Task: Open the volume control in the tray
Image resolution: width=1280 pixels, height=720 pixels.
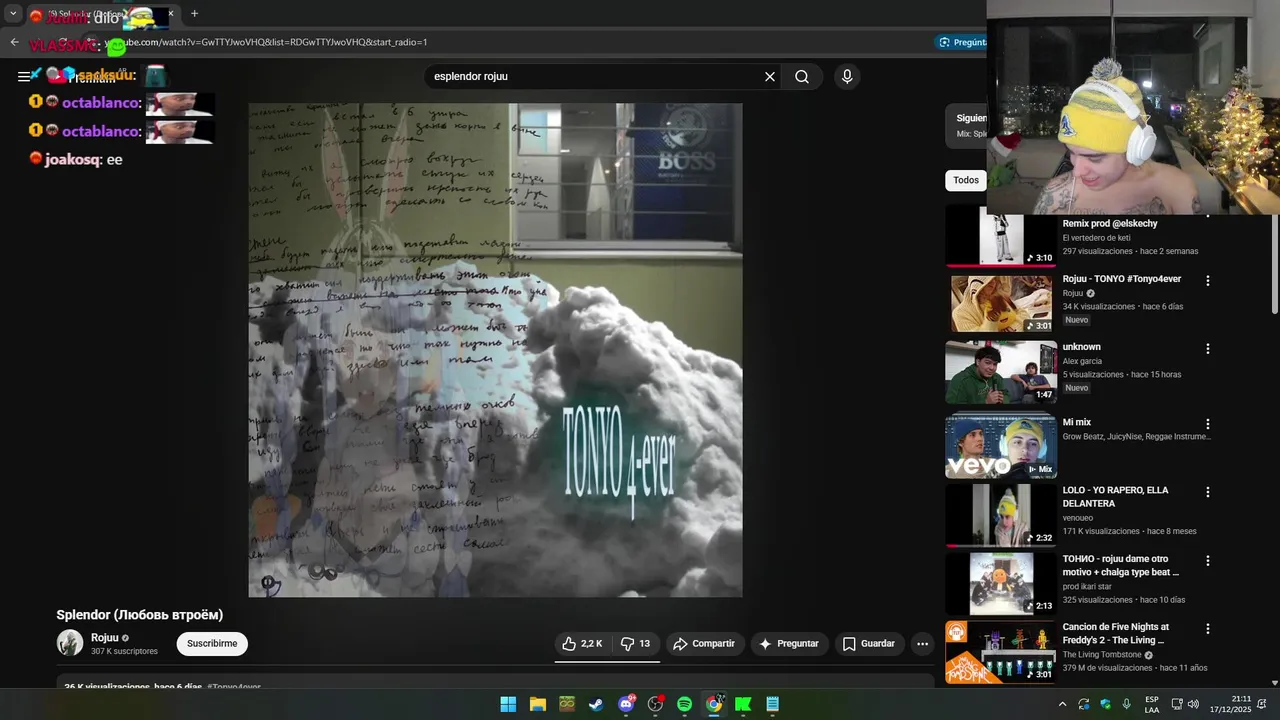Action: tap(1193, 704)
